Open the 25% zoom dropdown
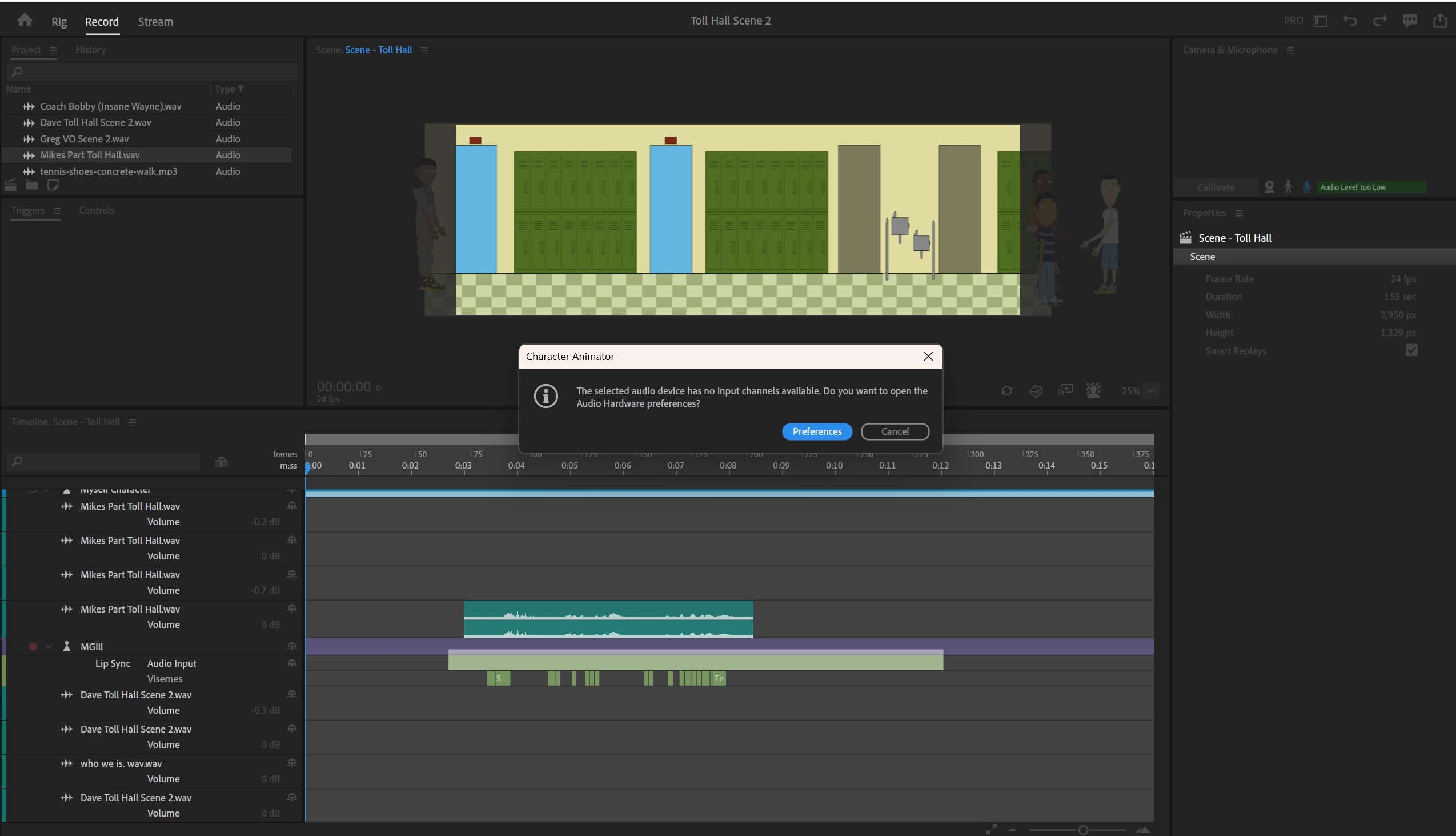Image resolution: width=1456 pixels, height=836 pixels. [1150, 391]
